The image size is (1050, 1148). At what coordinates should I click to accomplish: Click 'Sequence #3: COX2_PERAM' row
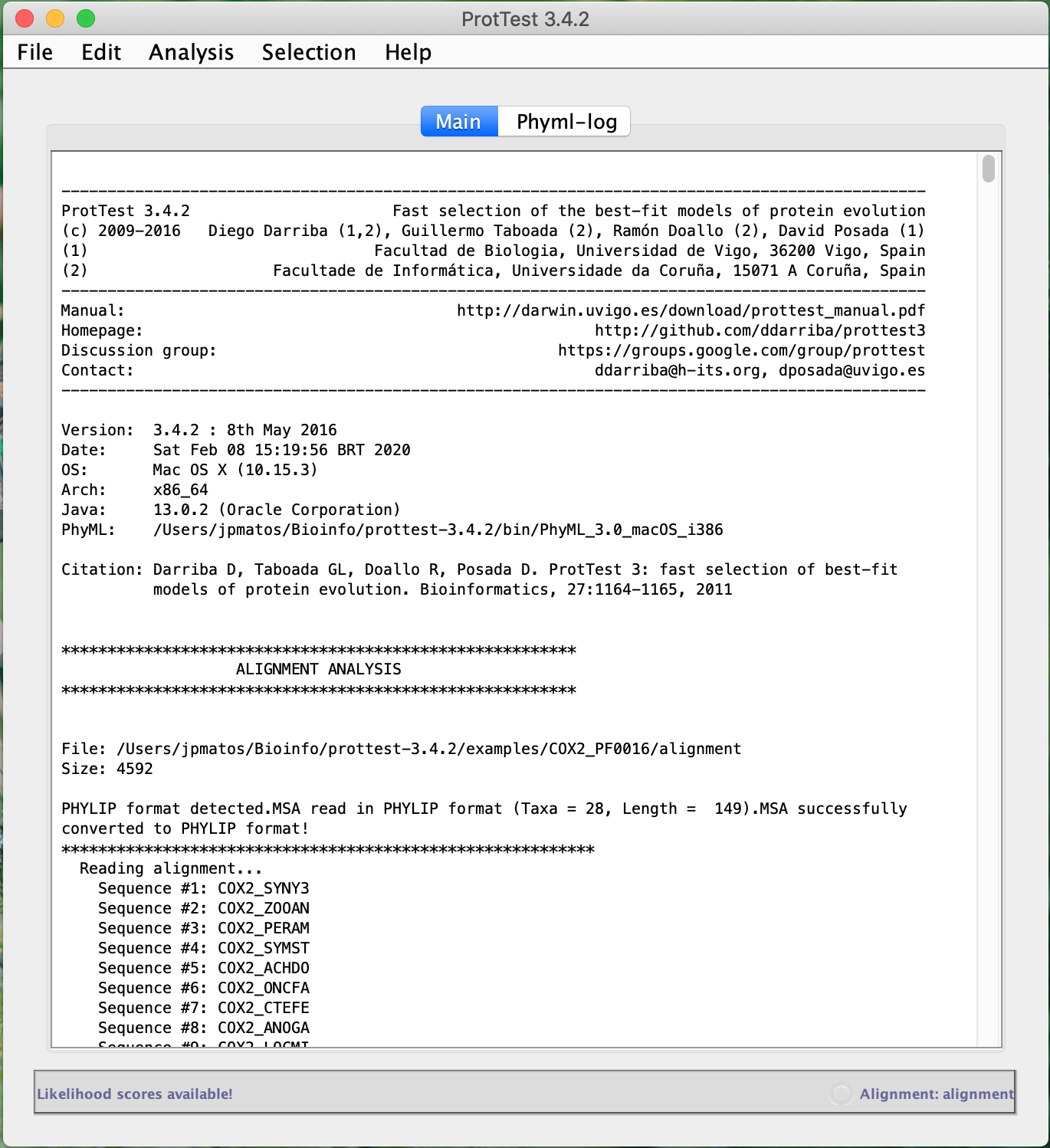(x=204, y=928)
